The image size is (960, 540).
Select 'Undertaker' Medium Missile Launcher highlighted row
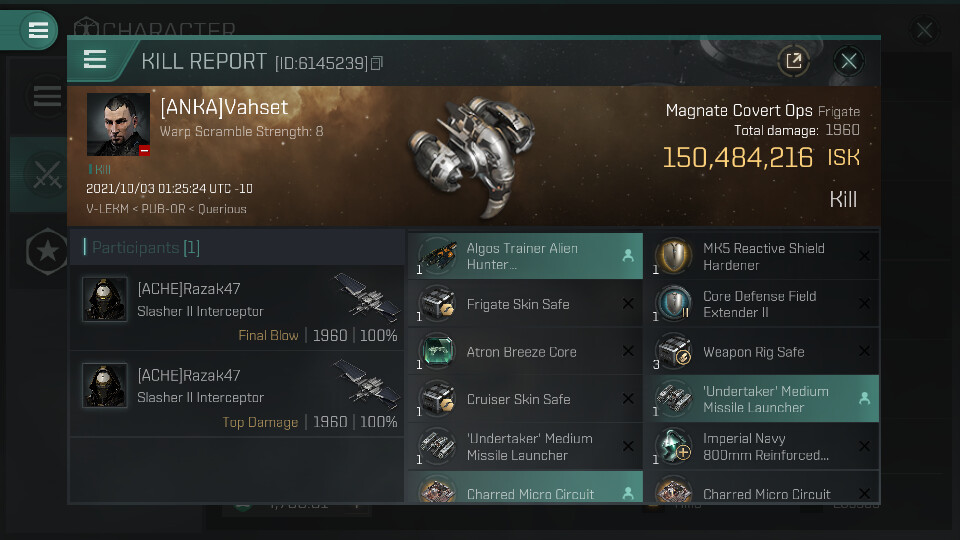point(762,399)
